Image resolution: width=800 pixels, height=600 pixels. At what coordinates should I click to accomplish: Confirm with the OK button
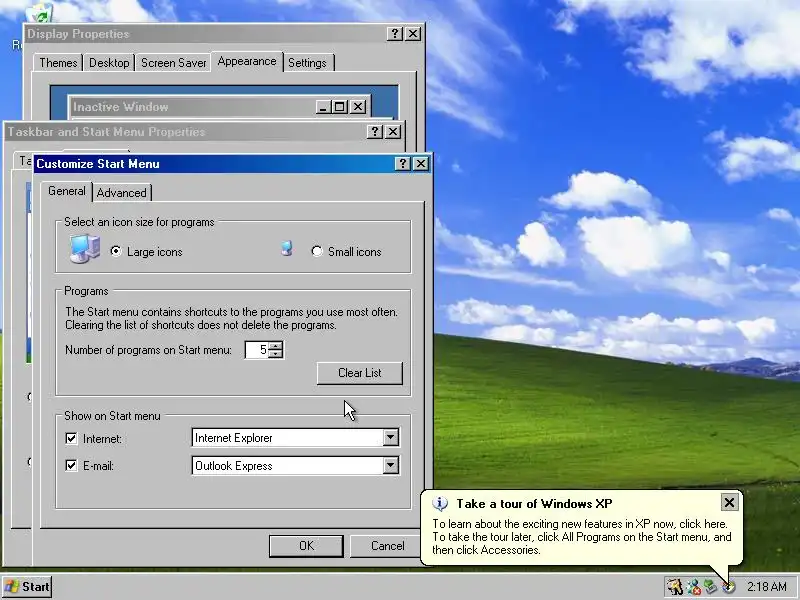click(306, 546)
